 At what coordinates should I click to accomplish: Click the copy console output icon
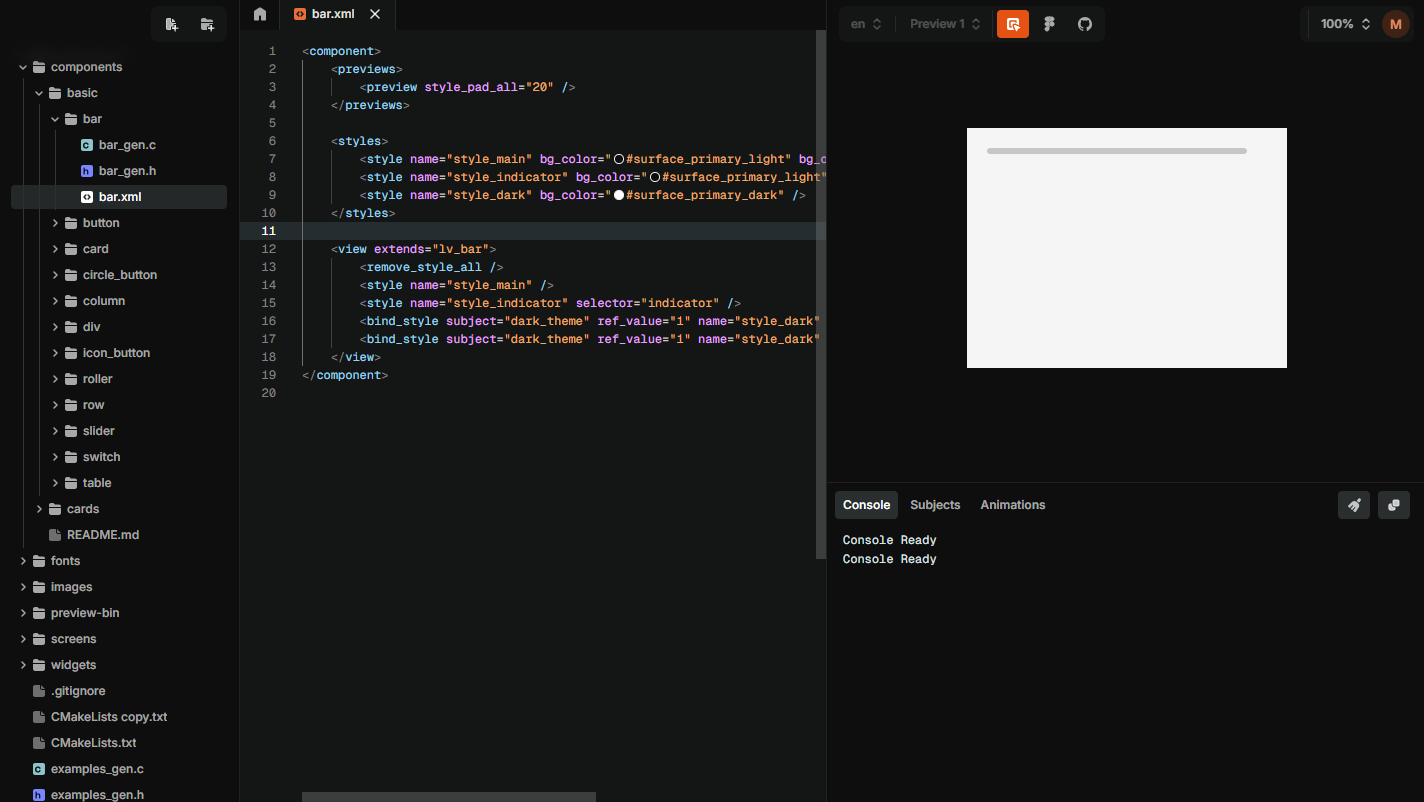[x=1394, y=505]
